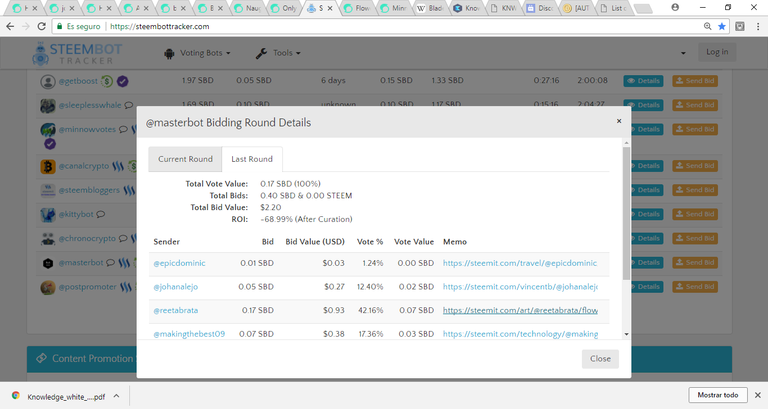The width and height of the screenshot is (768, 409).
Task: Select the Last Round tab
Action: point(252,159)
